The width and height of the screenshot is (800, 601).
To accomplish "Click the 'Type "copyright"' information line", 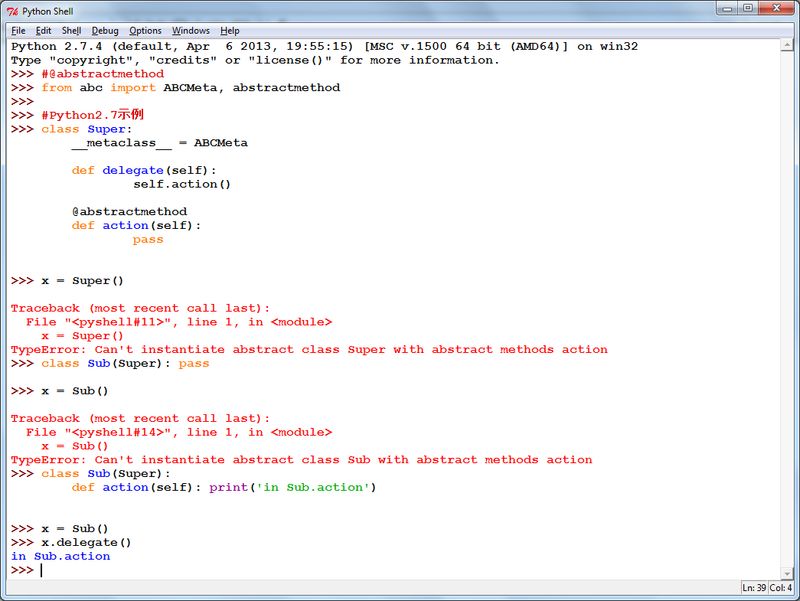I will click(255, 60).
